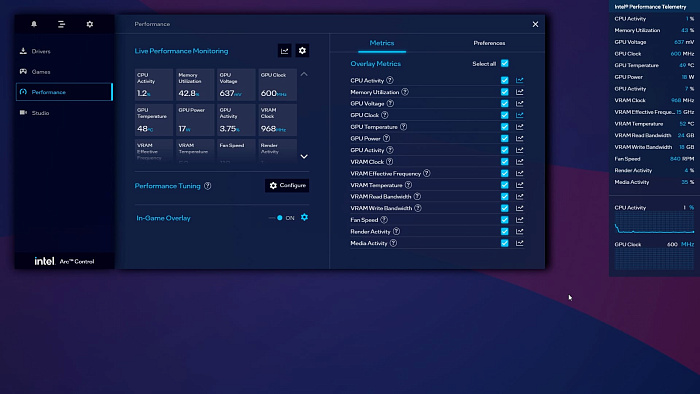Uncheck the GPU Power overlay checkbox

point(504,138)
